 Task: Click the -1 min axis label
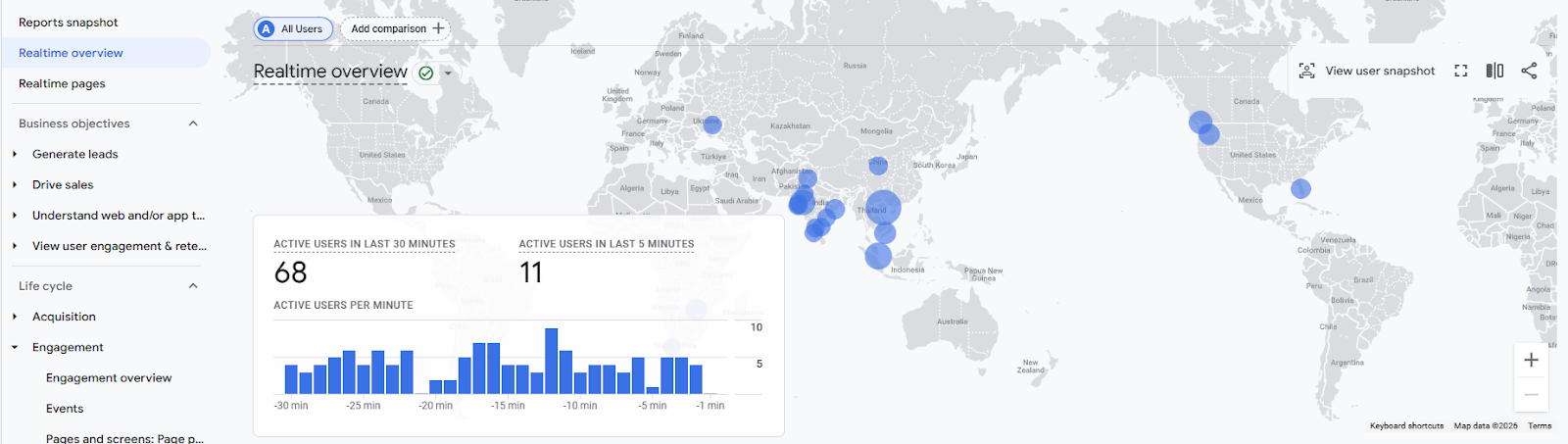tap(710, 406)
